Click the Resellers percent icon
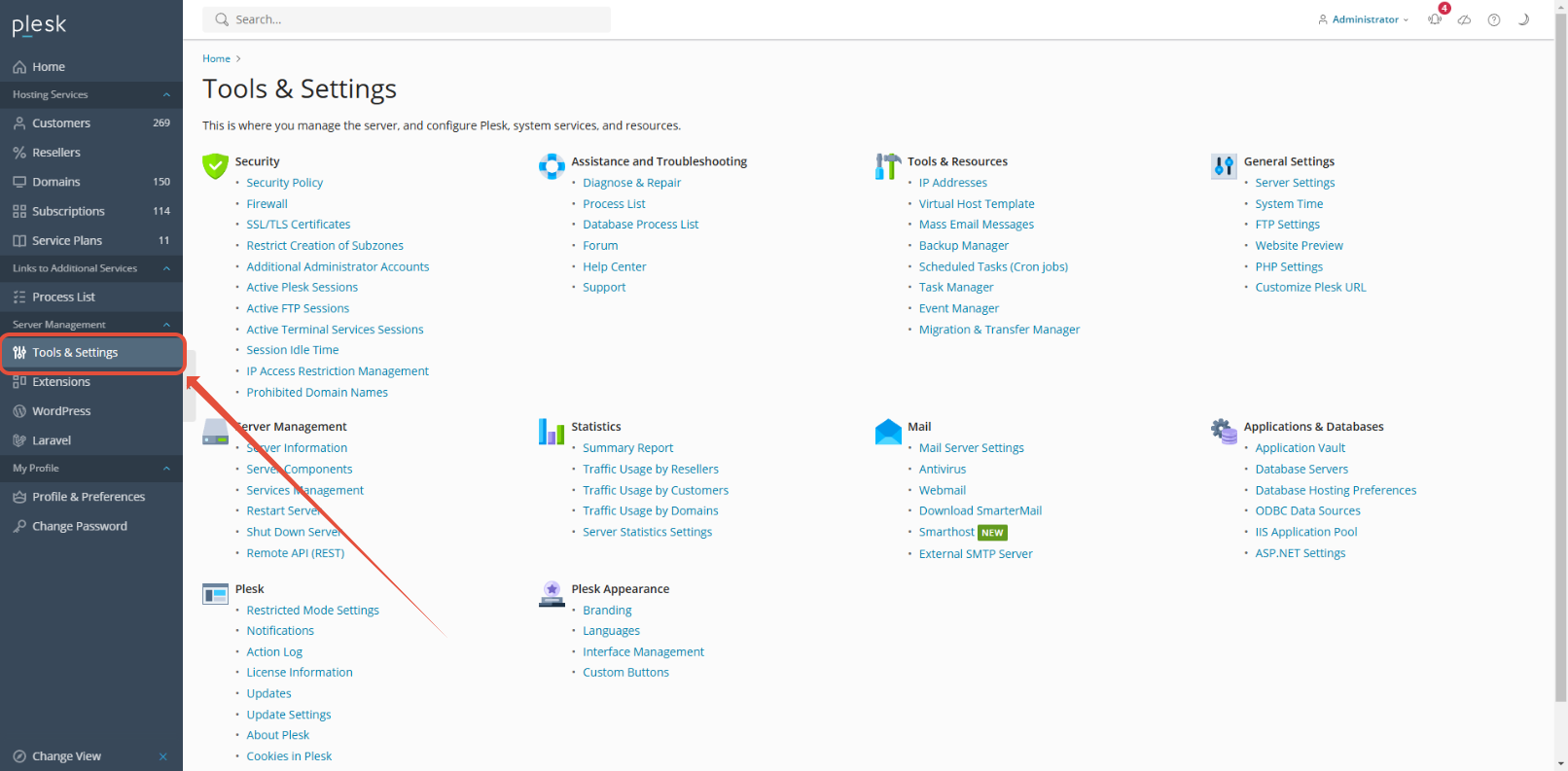Screen dimensions: 1568x771 coord(19,153)
